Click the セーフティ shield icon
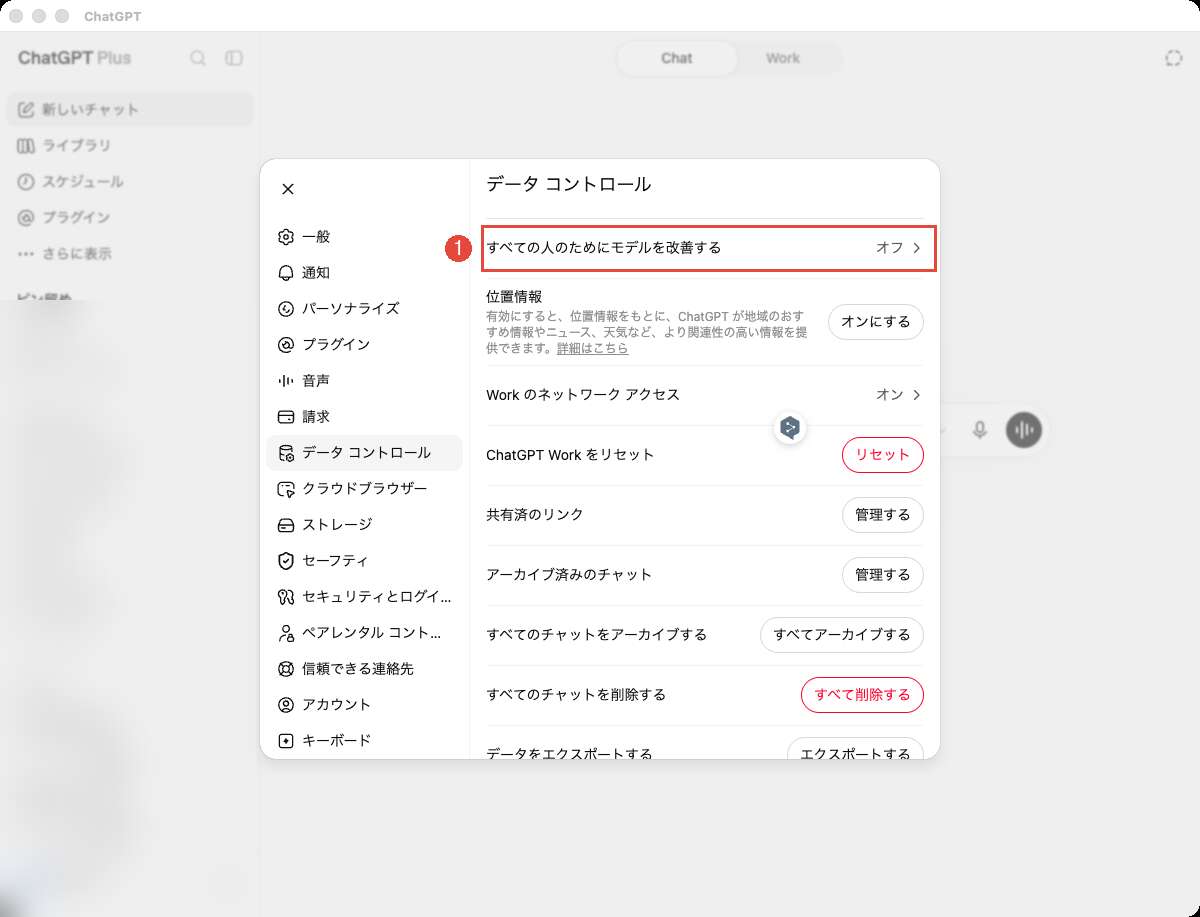The height and width of the screenshot is (917, 1200). click(x=286, y=561)
